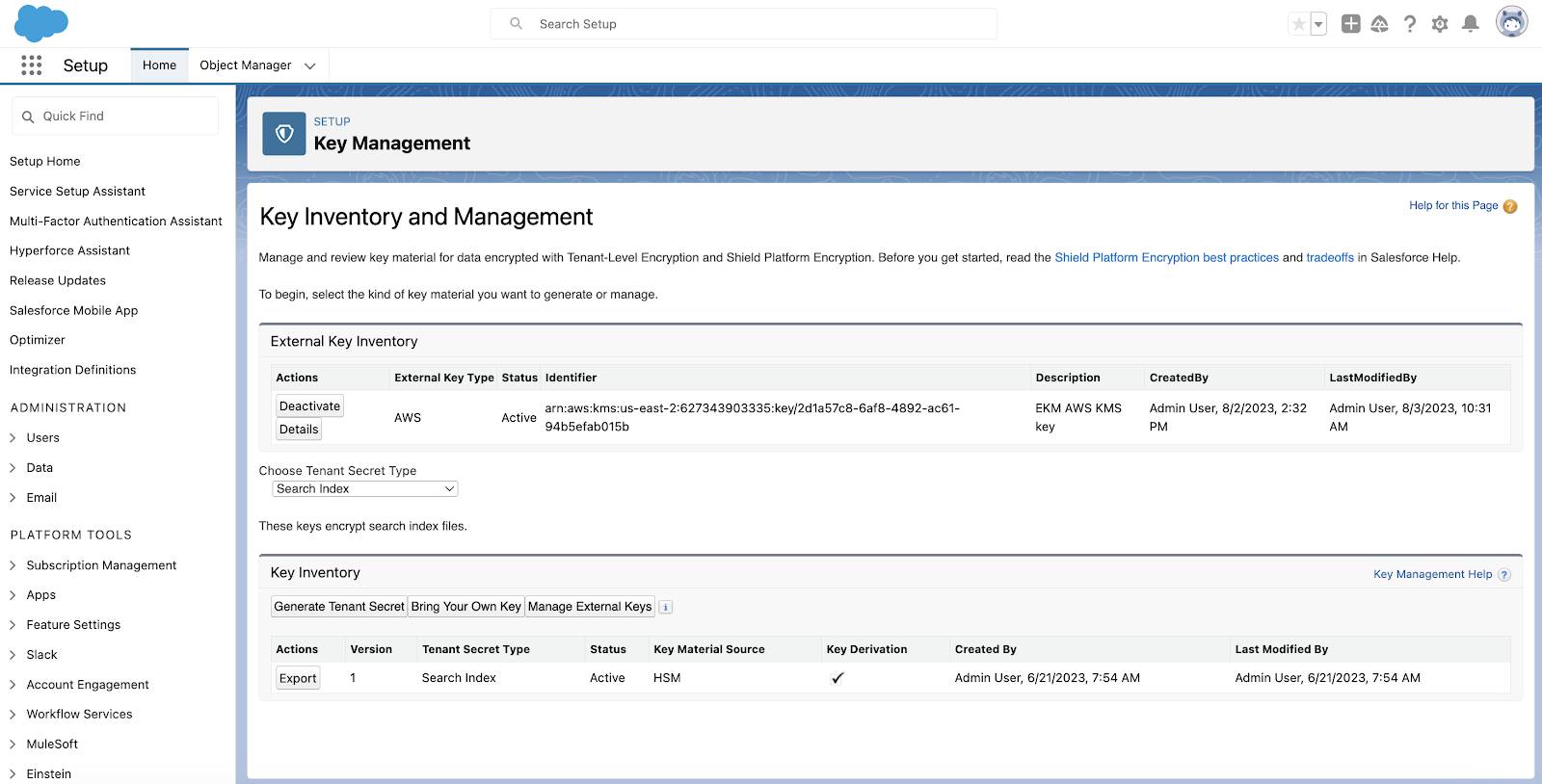The width and height of the screenshot is (1542, 784).
Task: Open the global actions plus icon
Action: point(1351,24)
